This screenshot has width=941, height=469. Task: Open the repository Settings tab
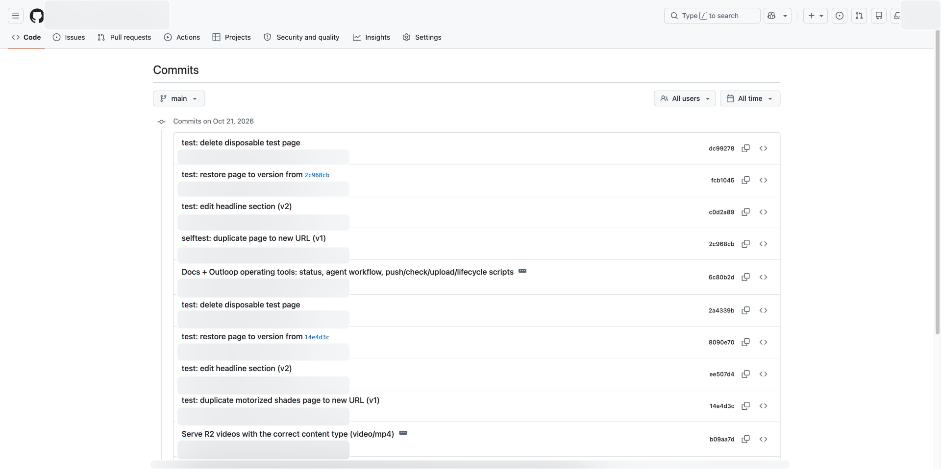point(422,37)
